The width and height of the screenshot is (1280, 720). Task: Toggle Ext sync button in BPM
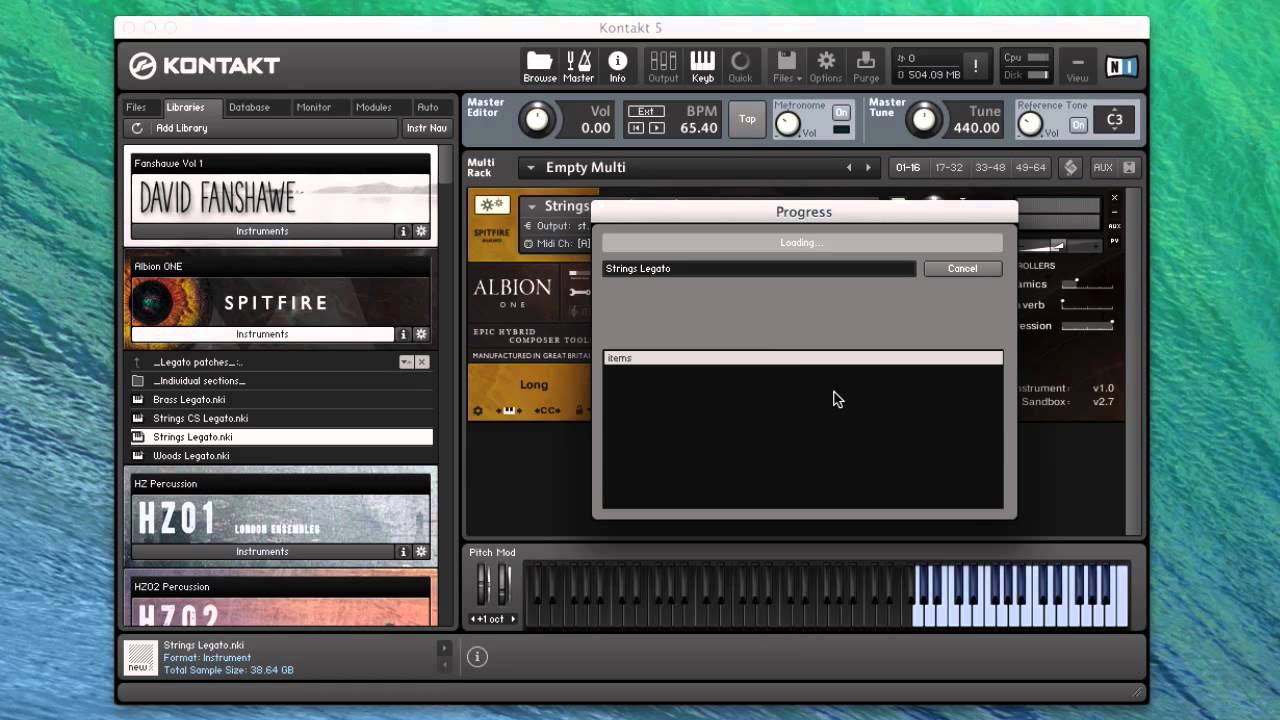click(x=646, y=112)
